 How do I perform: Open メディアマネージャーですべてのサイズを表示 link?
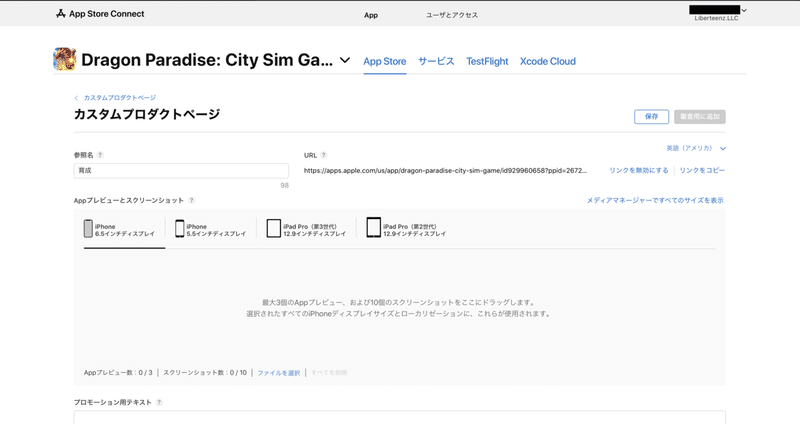(655, 201)
